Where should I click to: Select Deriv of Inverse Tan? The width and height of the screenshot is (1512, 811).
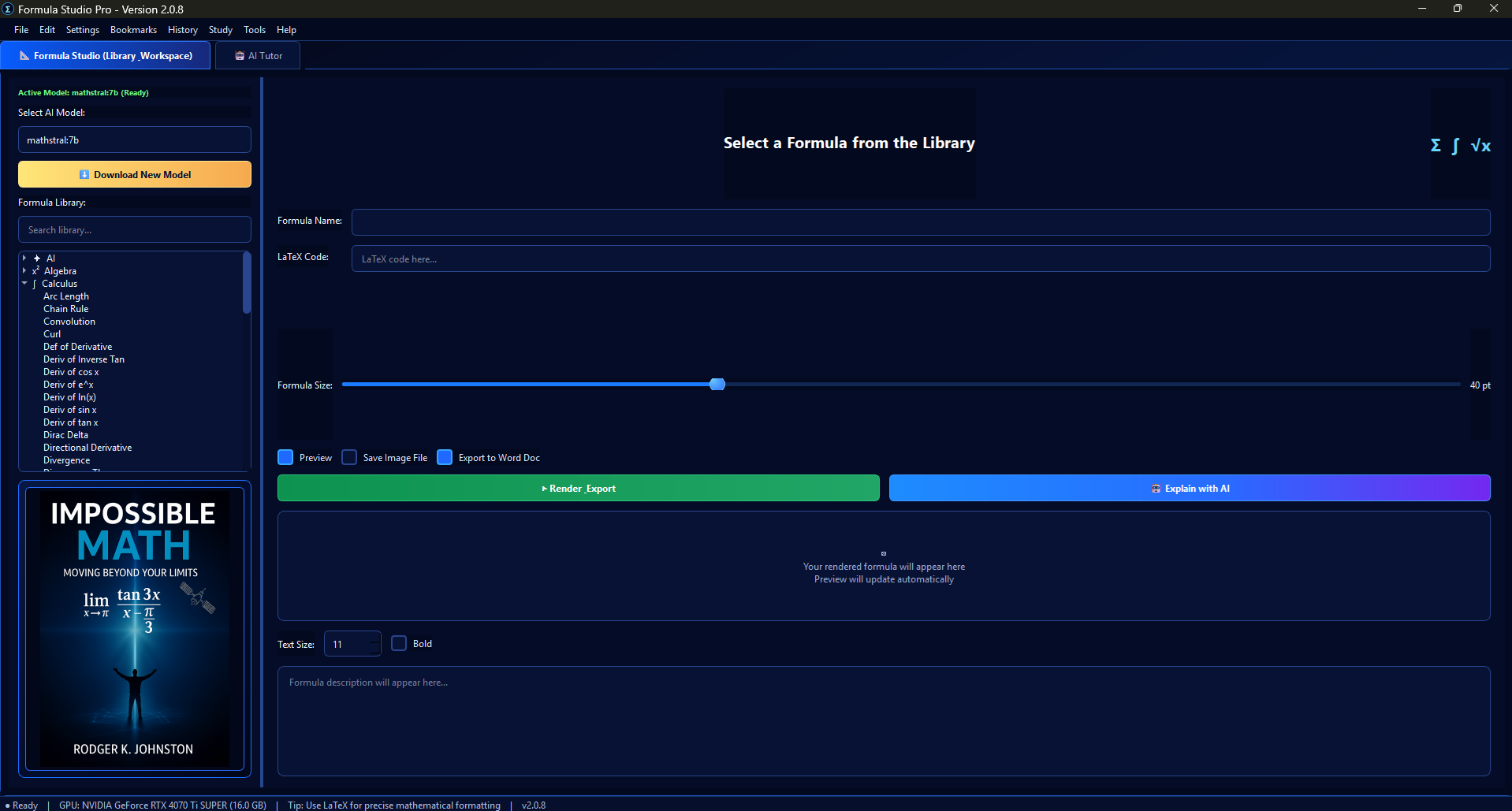coord(84,359)
